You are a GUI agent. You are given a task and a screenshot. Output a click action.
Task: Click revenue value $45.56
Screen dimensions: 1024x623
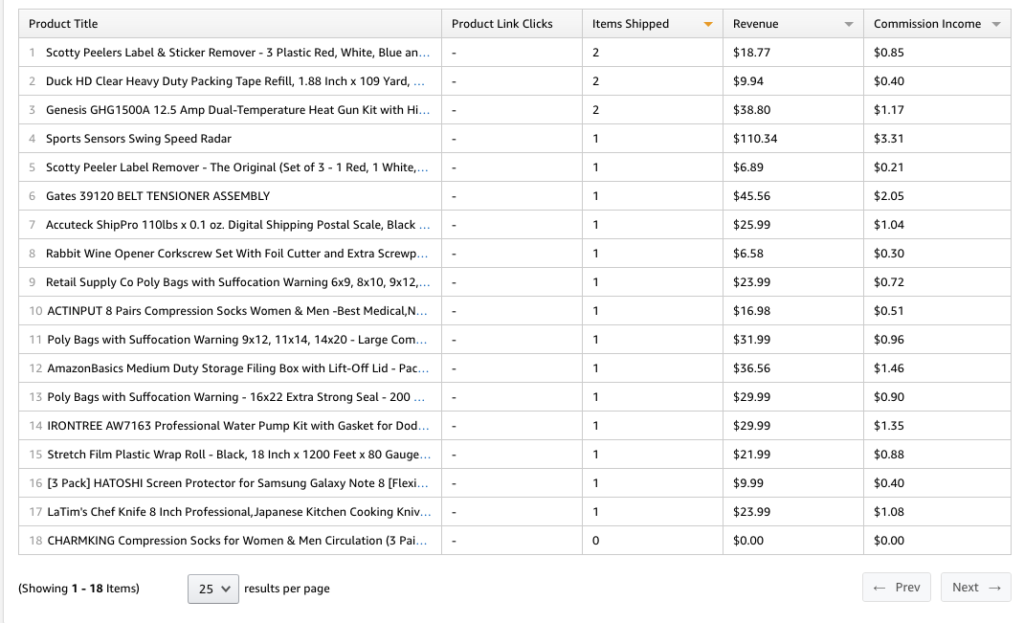point(752,196)
